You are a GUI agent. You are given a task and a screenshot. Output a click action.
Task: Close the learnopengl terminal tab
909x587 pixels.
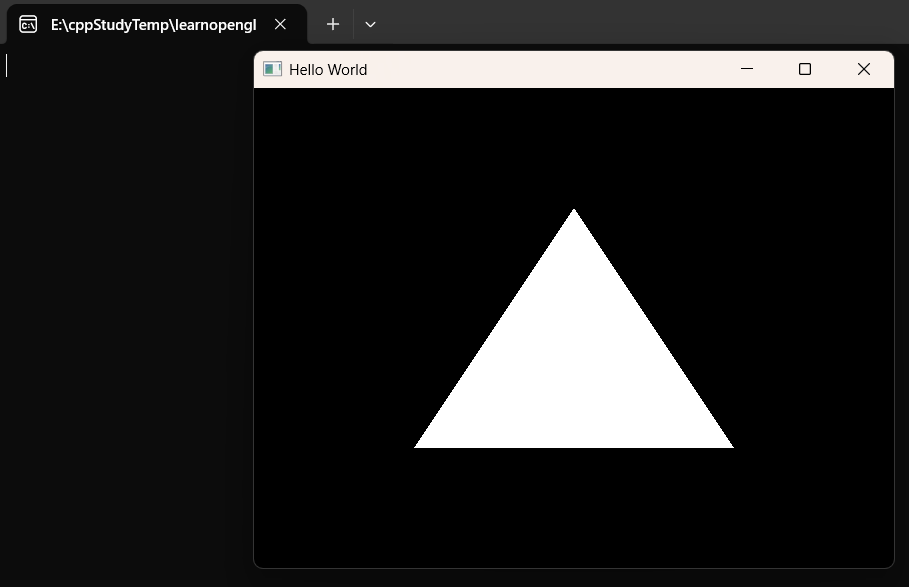[280, 24]
